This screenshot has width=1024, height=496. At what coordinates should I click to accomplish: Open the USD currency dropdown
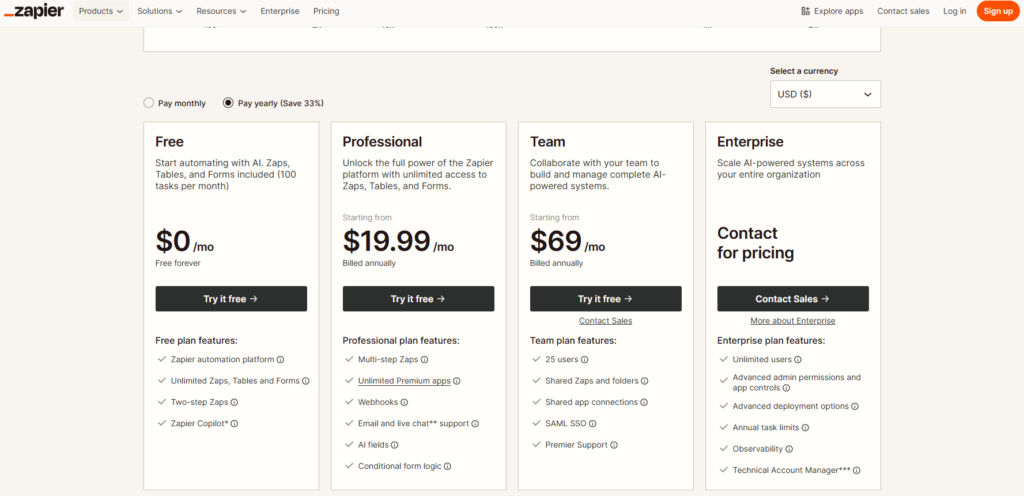click(825, 94)
